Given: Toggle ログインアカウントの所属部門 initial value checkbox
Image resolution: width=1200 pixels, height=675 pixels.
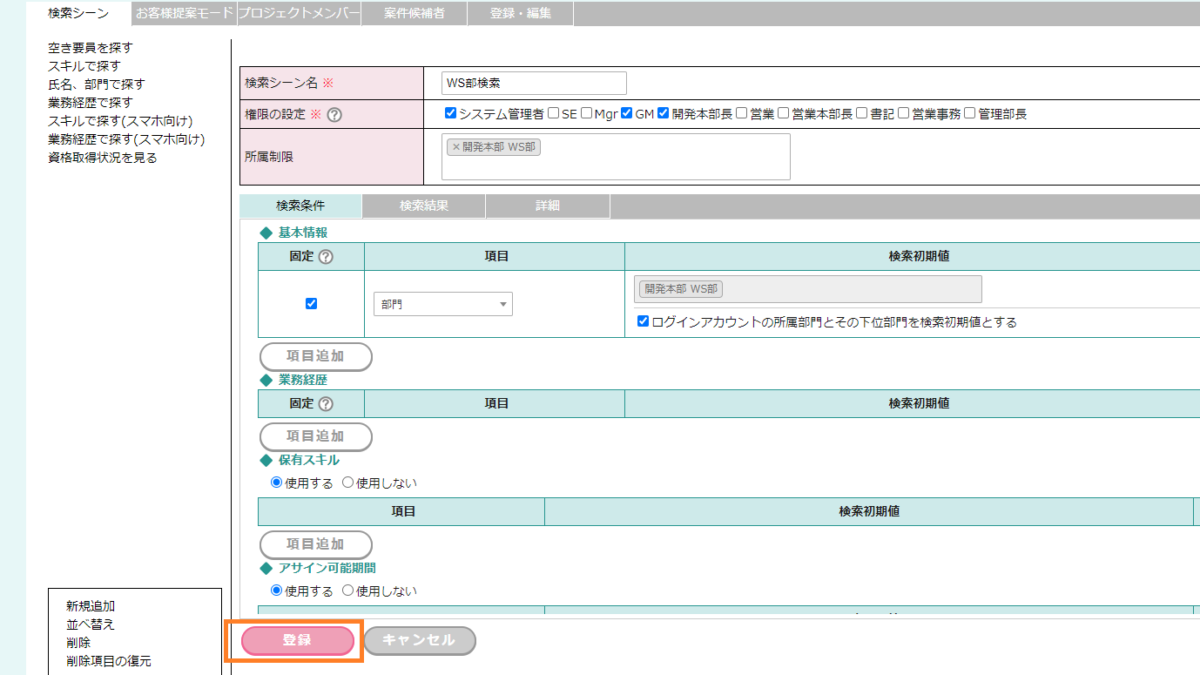Looking at the screenshot, I should pos(643,322).
